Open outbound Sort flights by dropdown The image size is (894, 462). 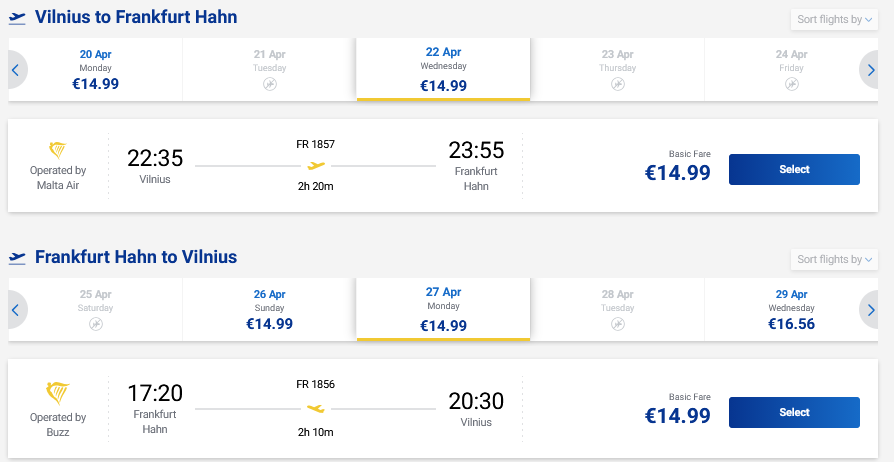click(x=836, y=19)
